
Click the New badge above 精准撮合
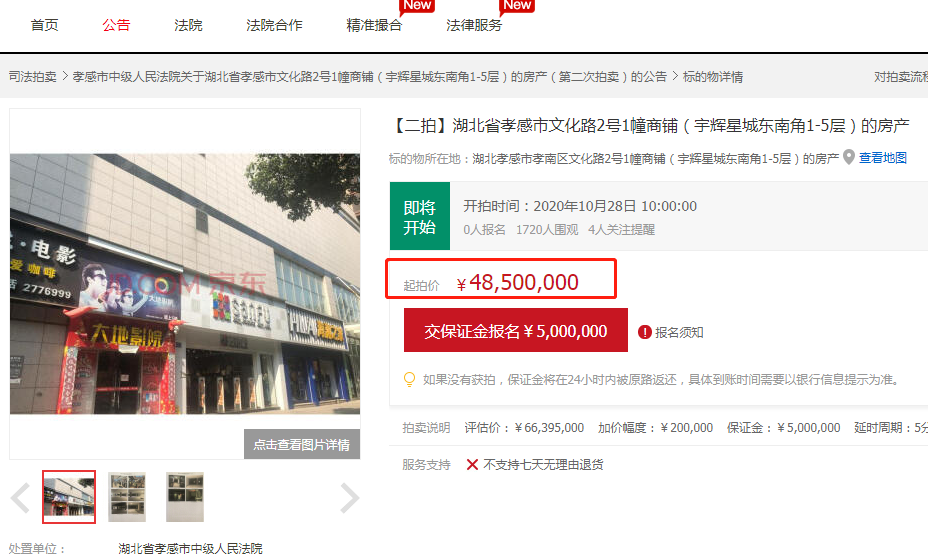pos(417,5)
